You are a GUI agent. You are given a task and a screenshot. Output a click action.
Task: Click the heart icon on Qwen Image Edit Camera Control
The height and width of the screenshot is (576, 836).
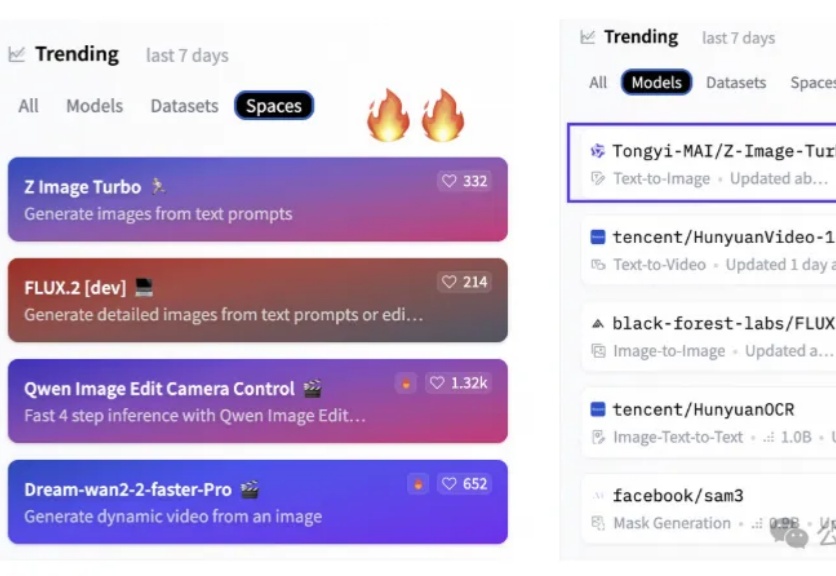[437, 382]
